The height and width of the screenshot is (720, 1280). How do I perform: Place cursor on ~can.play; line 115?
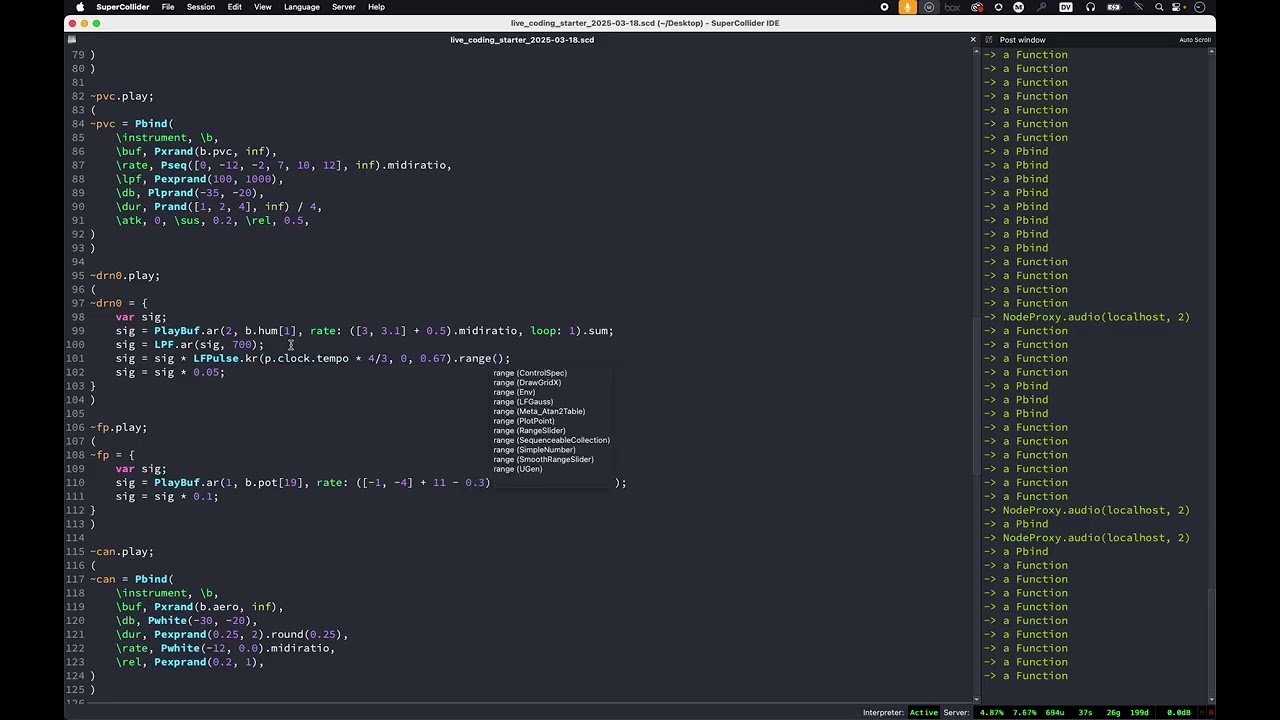tap(122, 552)
